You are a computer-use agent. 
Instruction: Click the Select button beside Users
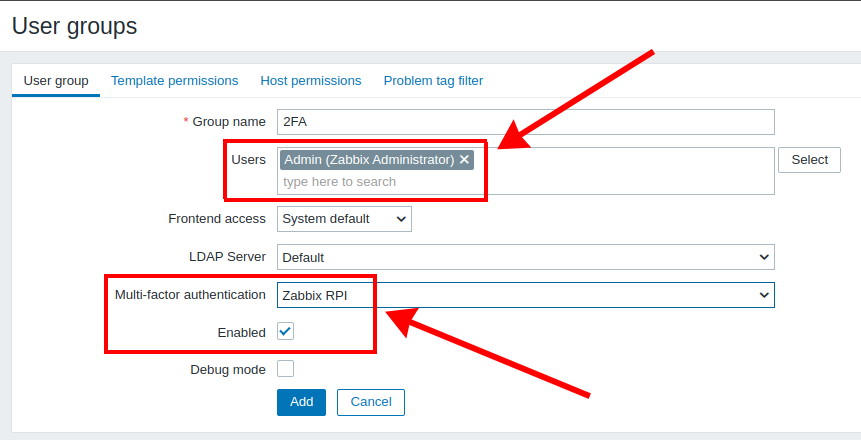point(809,160)
